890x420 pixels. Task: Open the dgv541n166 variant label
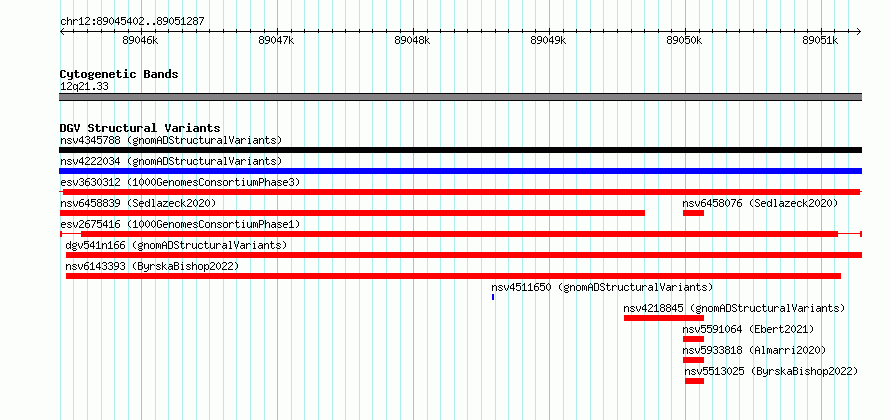176,245
